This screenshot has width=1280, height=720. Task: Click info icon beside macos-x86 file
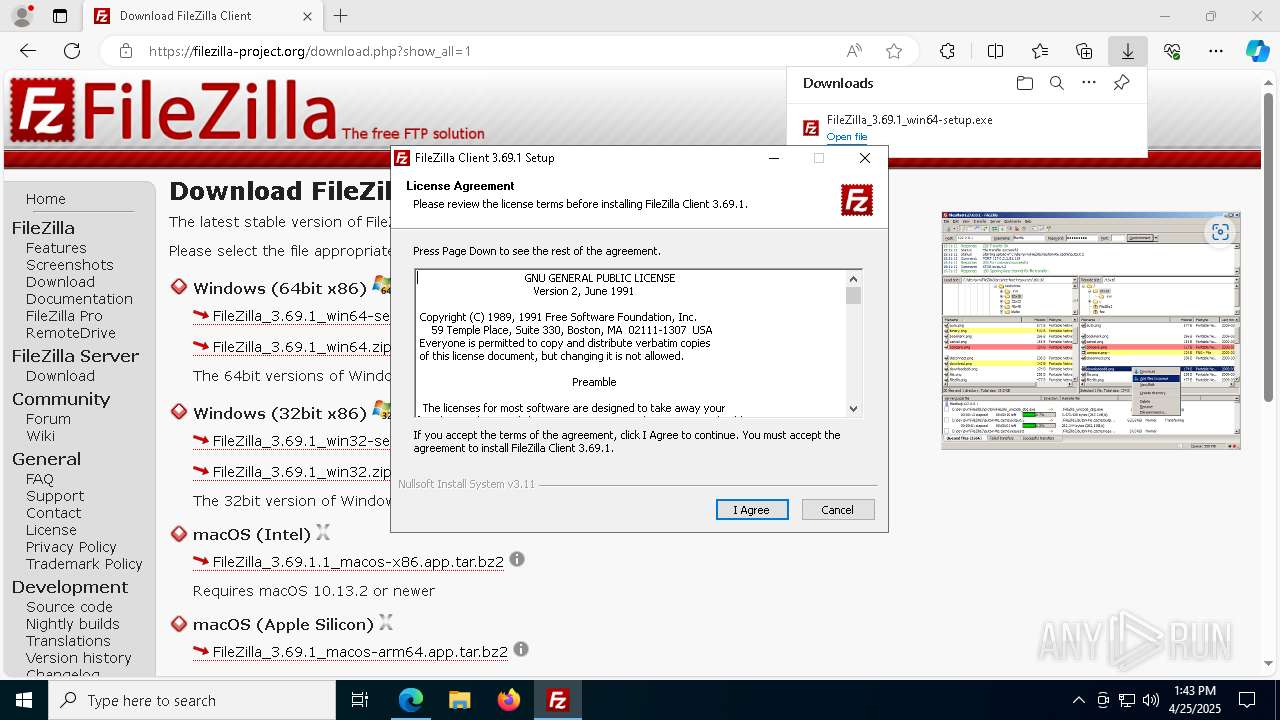517,560
